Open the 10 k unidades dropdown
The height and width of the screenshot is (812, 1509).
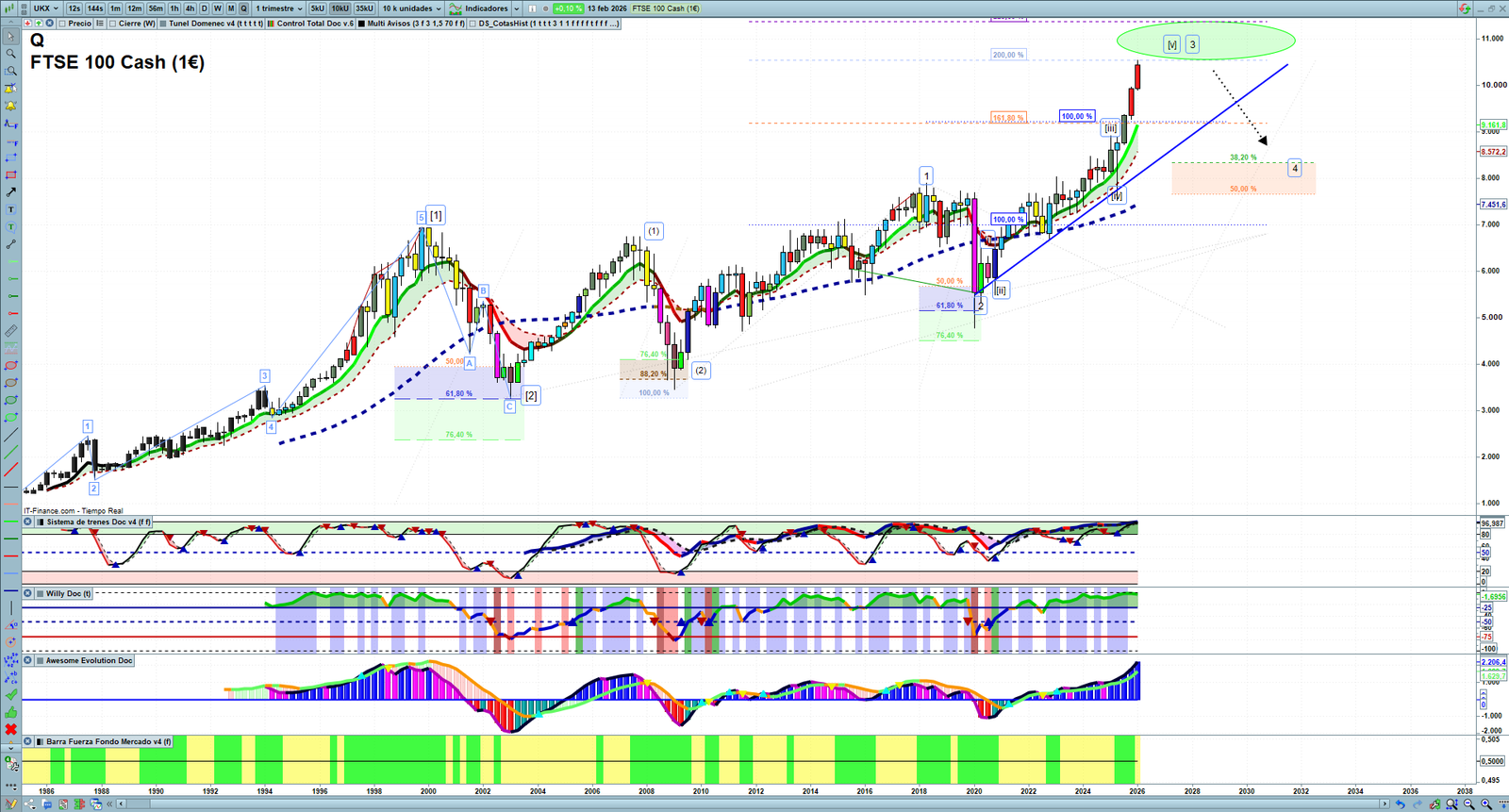[x=412, y=8]
